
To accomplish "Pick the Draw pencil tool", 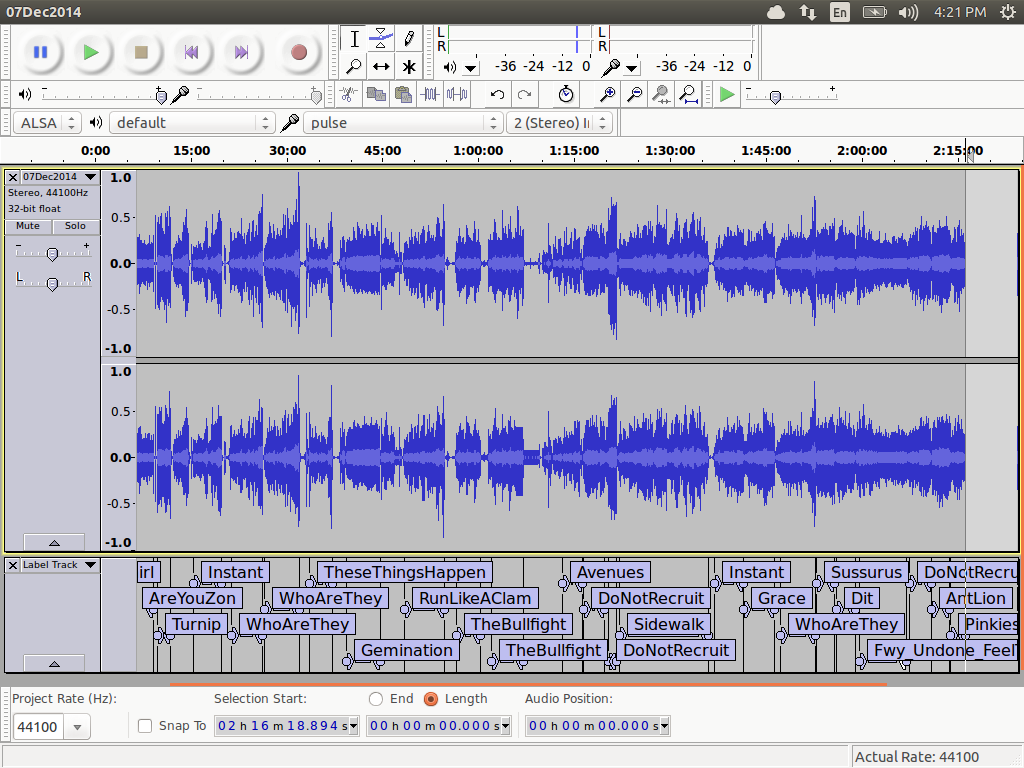I will click(x=408, y=39).
